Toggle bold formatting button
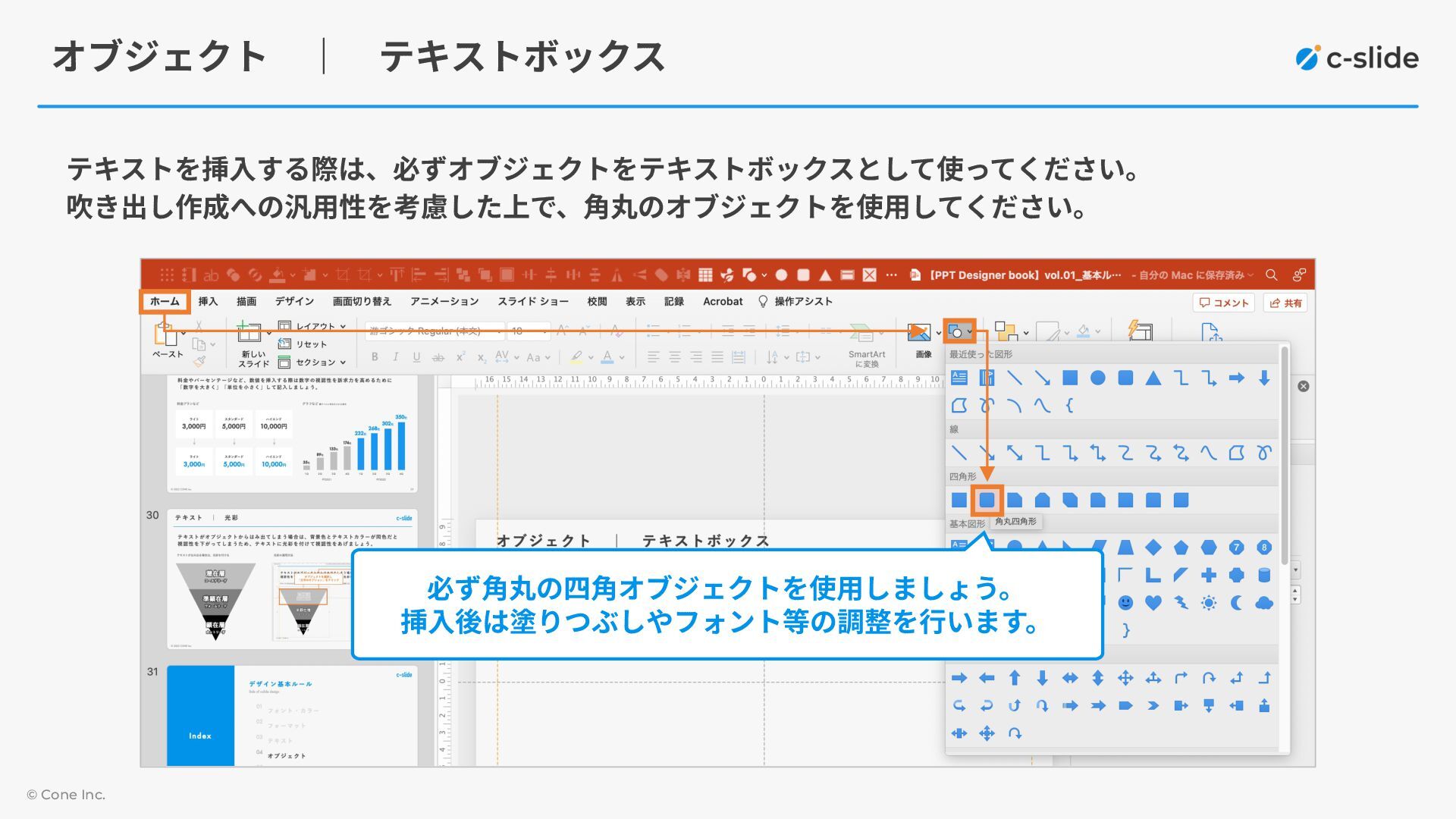1456x819 pixels. pos(375,357)
